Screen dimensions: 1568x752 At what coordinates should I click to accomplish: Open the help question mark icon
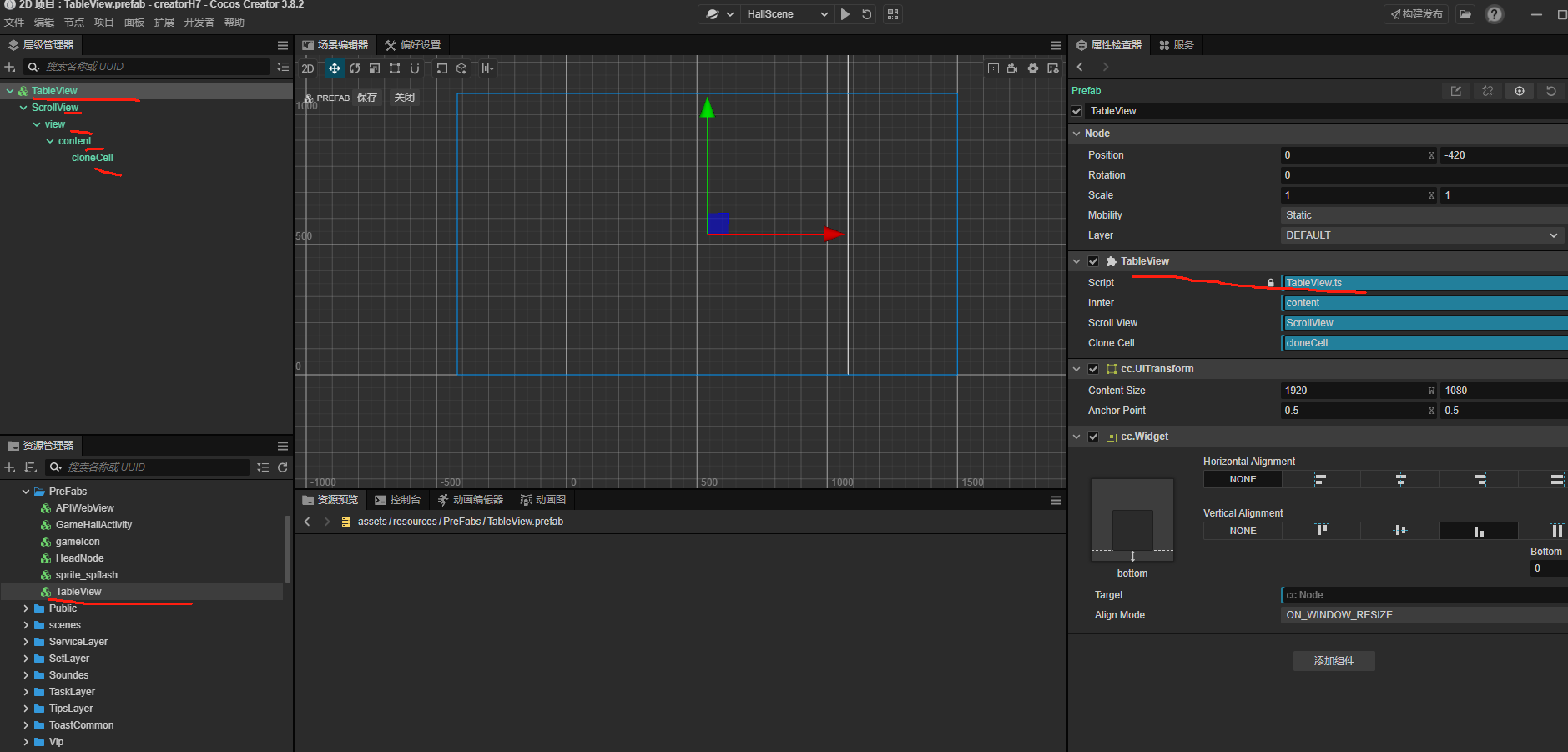point(1495,14)
